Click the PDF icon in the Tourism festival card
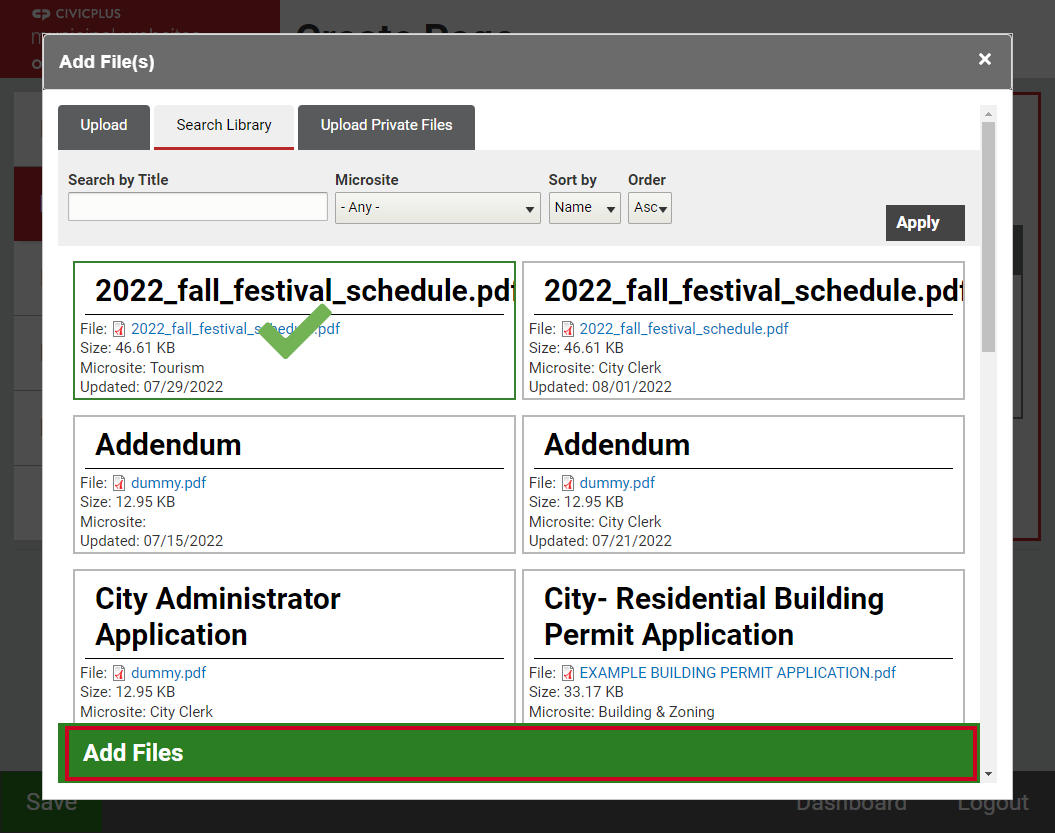Viewport: 1055px width, 833px height. tap(119, 329)
